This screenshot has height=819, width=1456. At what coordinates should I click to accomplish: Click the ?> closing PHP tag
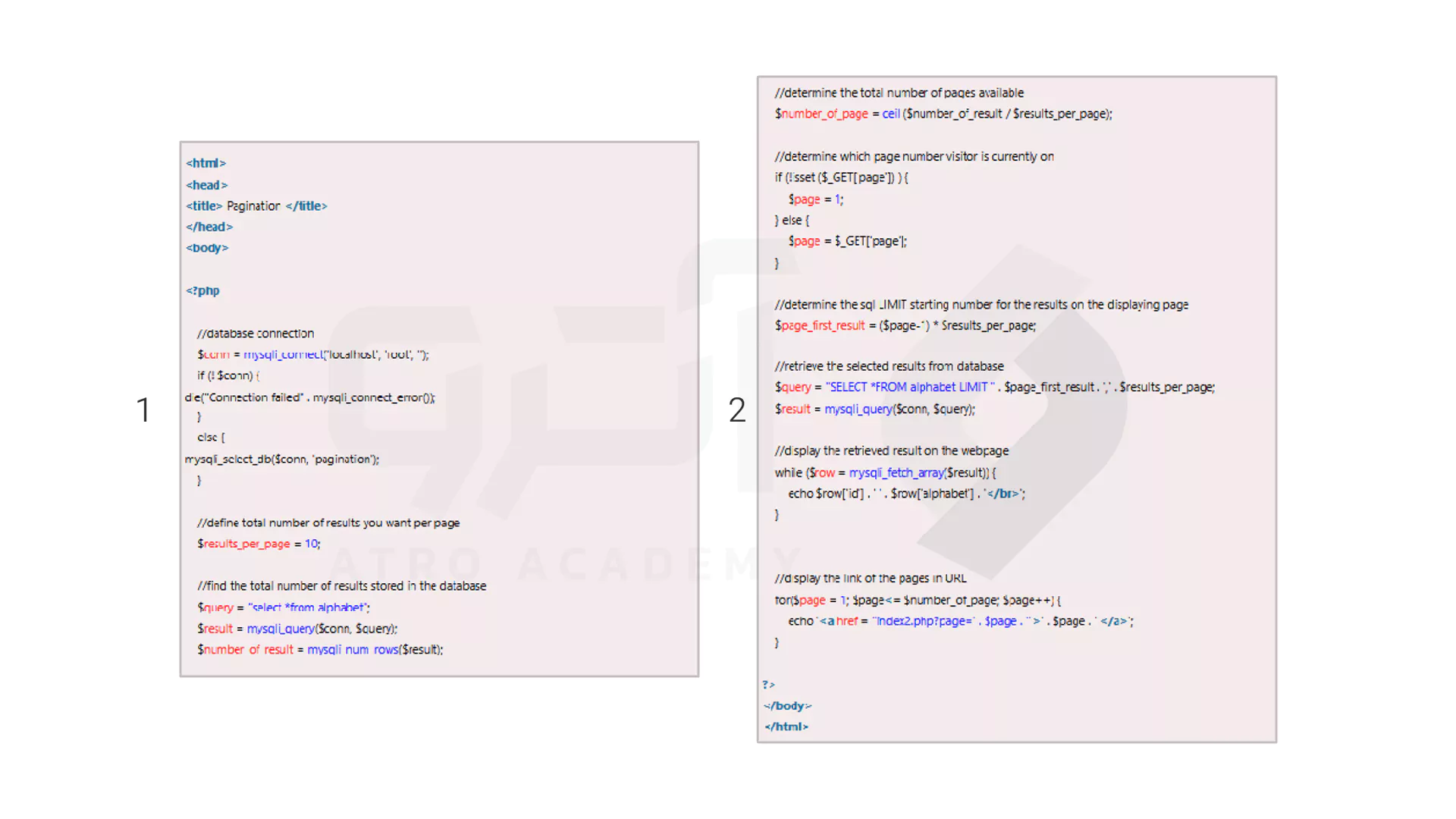click(769, 685)
